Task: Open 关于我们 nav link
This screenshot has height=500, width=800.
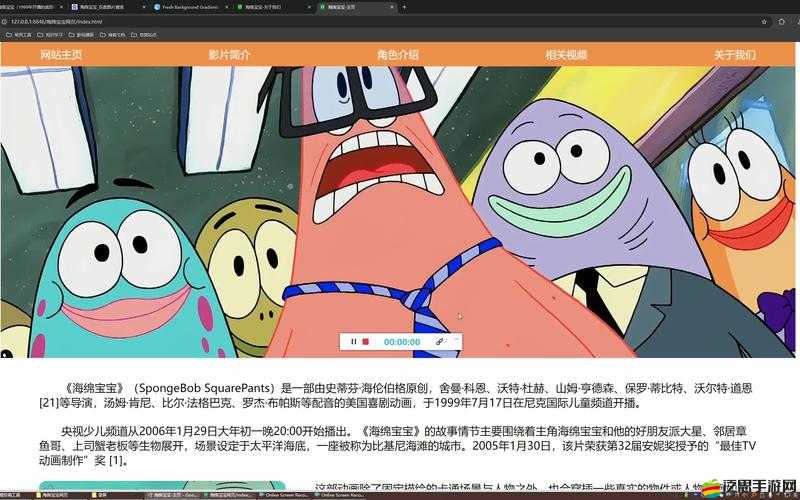Action: (x=734, y=55)
